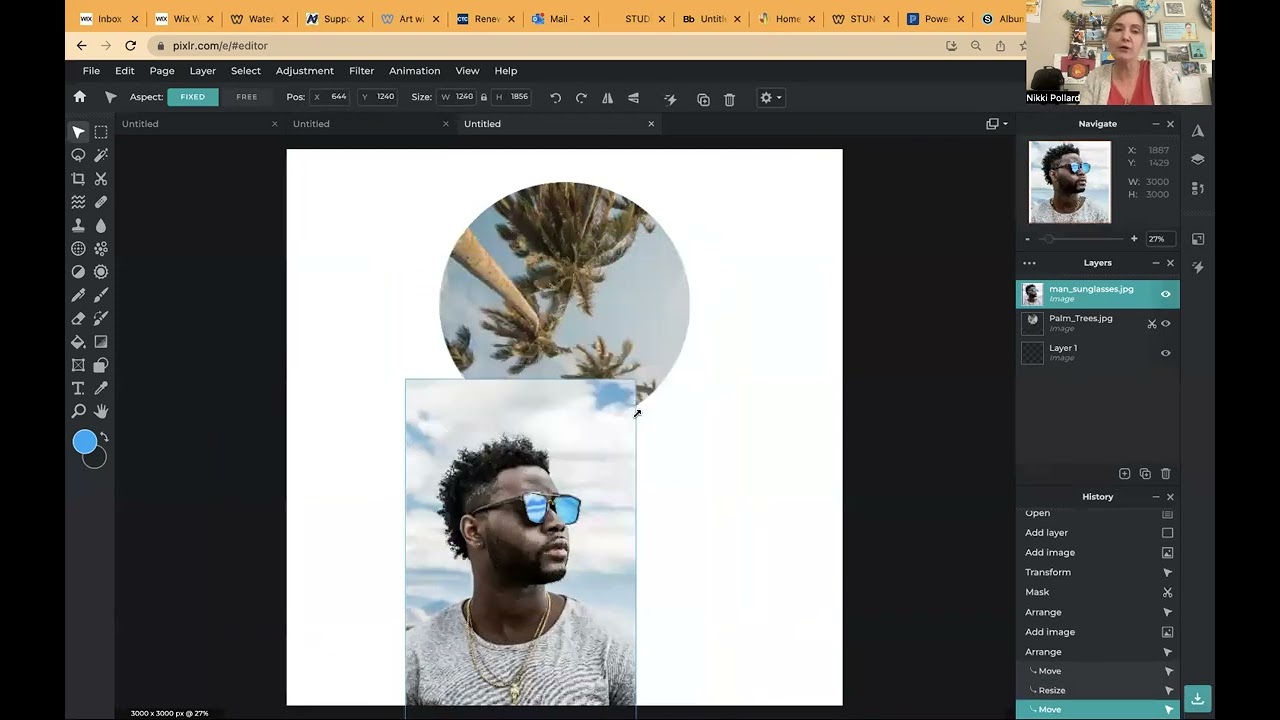Select the Arrange/Move arrow tool
This screenshot has width=1280, height=720.
[x=78, y=132]
